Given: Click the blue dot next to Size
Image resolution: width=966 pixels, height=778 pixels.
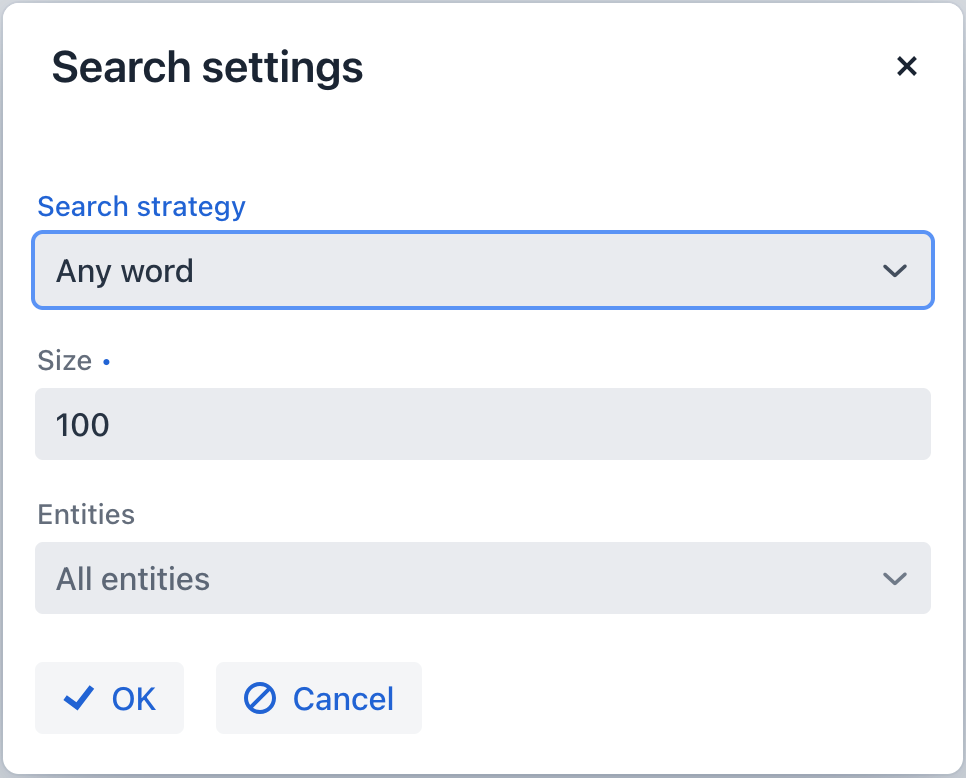Looking at the screenshot, I should 106,362.
